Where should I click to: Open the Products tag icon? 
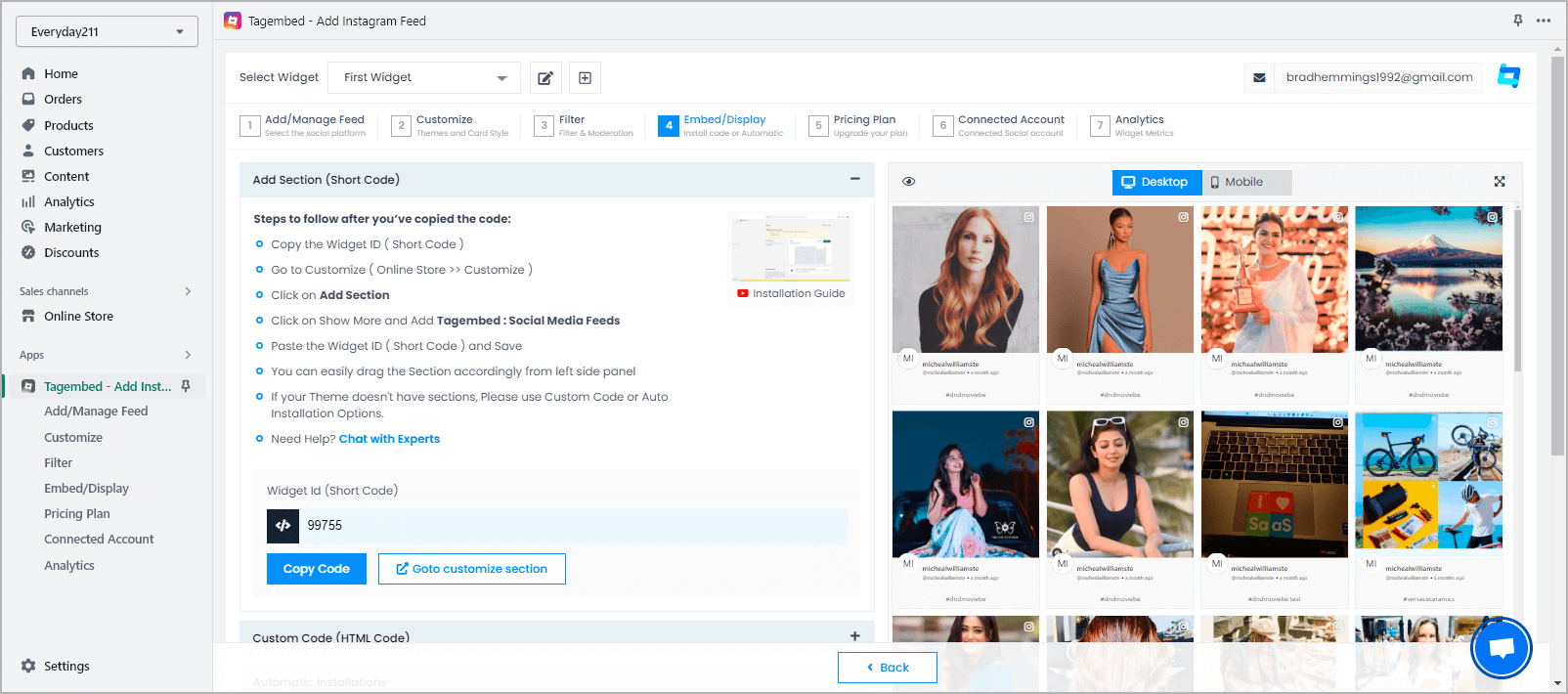point(28,125)
